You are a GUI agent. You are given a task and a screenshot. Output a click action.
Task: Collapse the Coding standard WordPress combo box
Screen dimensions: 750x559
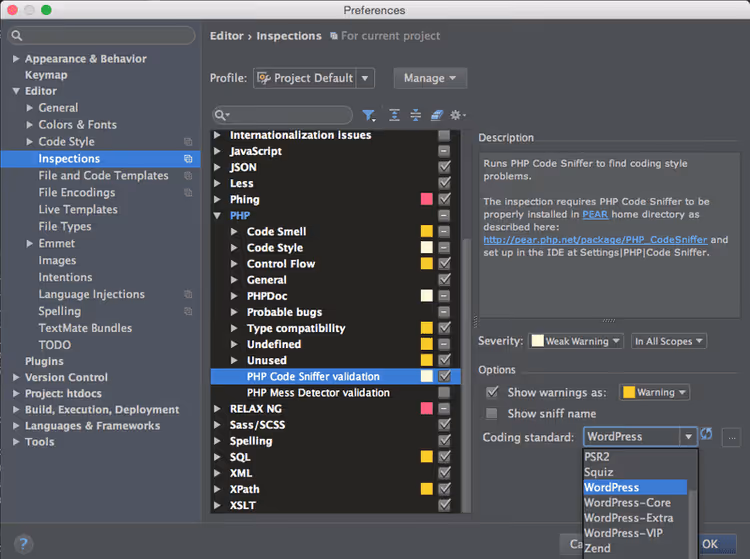(x=688, y=437)
